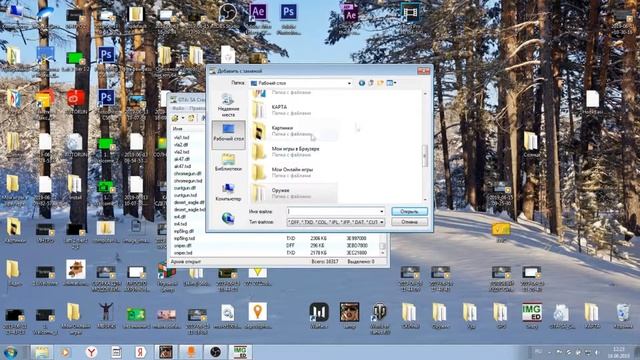
Task: Open the Тип файлов filter dropdown
Action: point(336,222)
